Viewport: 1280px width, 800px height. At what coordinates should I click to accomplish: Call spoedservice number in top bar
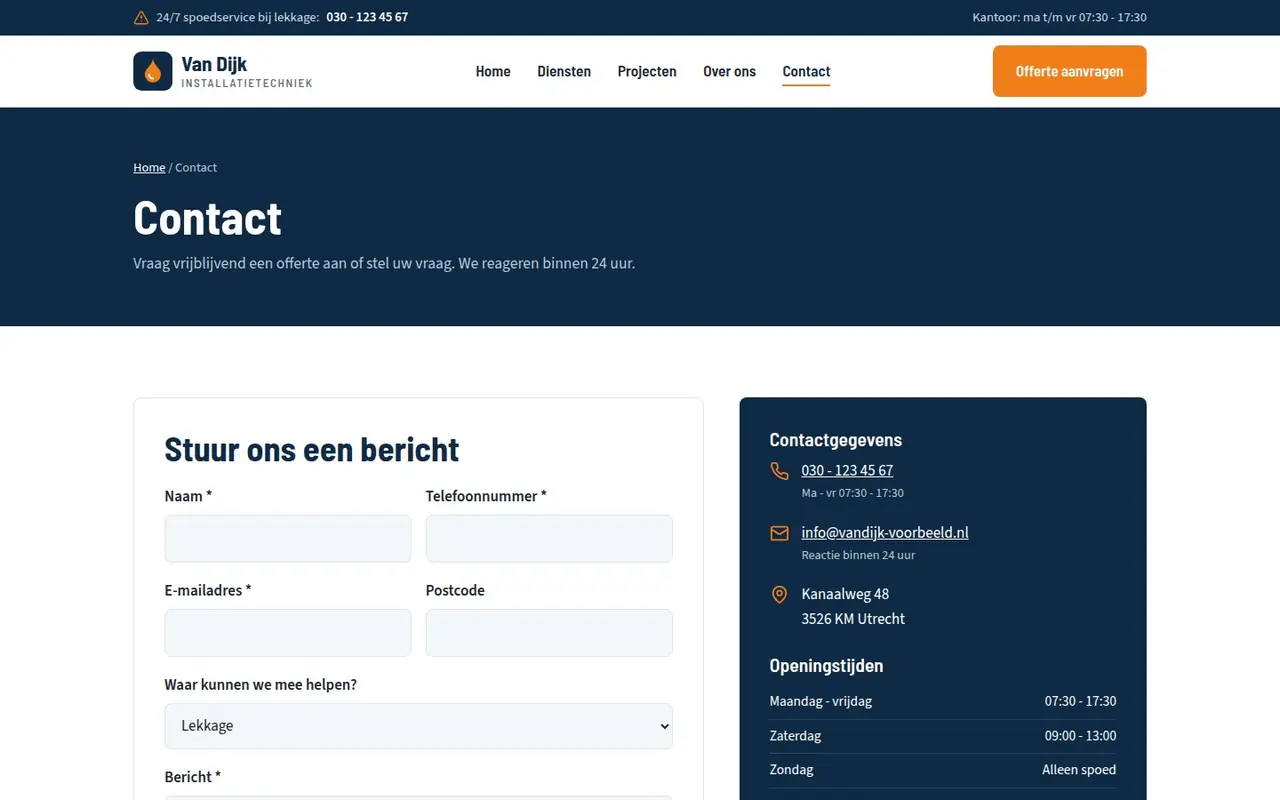coord(367,18)
